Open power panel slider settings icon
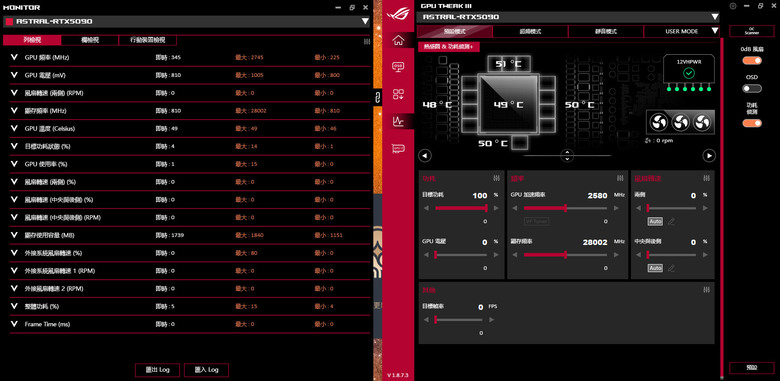This screenshot has height=381, width=780. 496,178
